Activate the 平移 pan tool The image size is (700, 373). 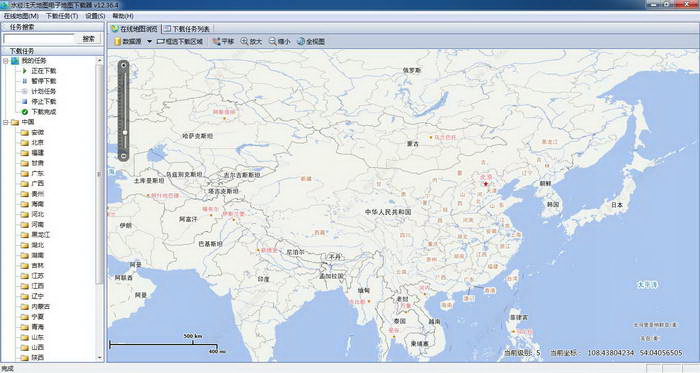[223, 41]
